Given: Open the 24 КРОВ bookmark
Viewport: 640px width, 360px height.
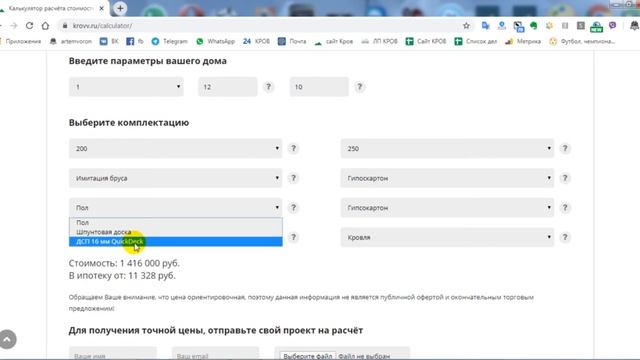Looking at the screenshot, I should [256, 41].
